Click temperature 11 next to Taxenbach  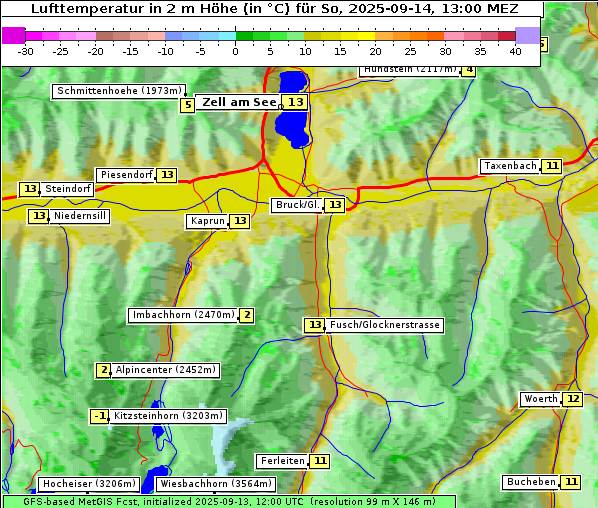point(551,166)
